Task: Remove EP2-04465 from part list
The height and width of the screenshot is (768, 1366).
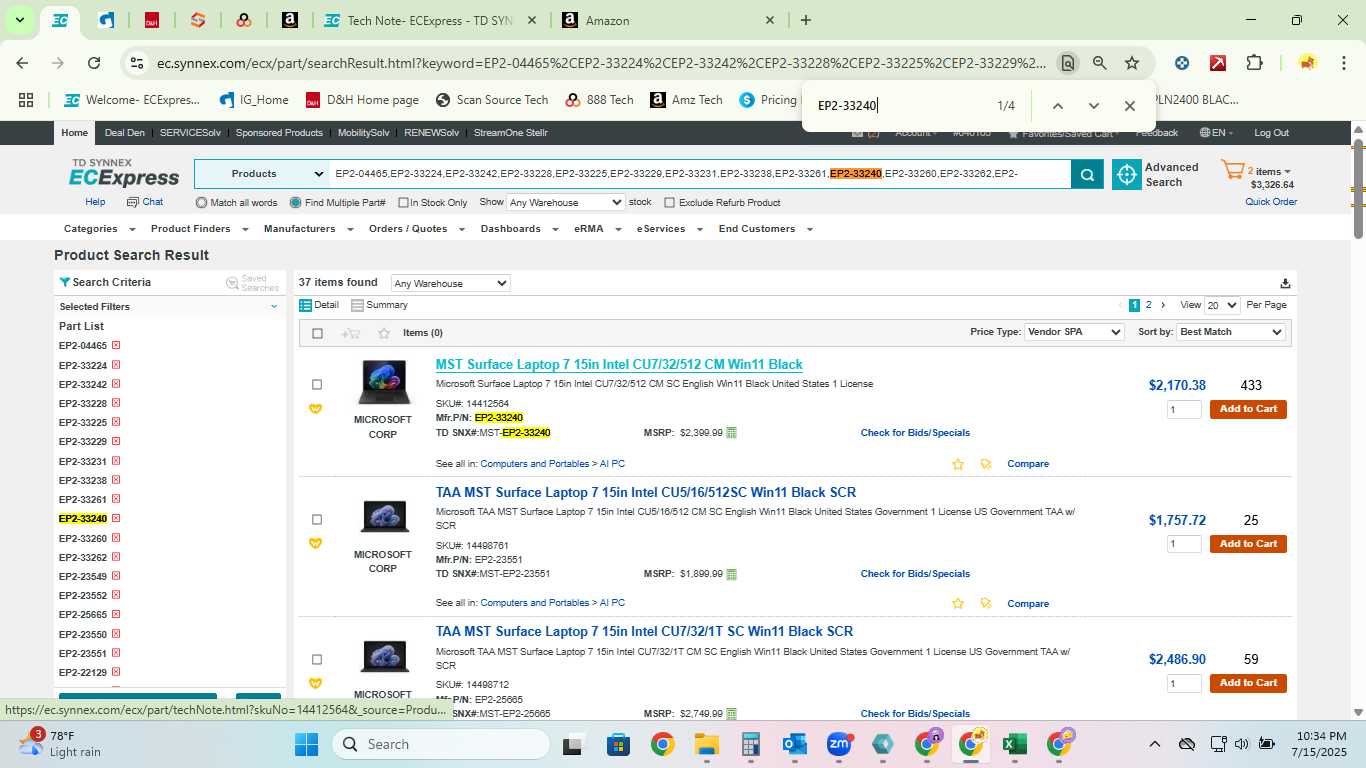Action: (116, 345)
